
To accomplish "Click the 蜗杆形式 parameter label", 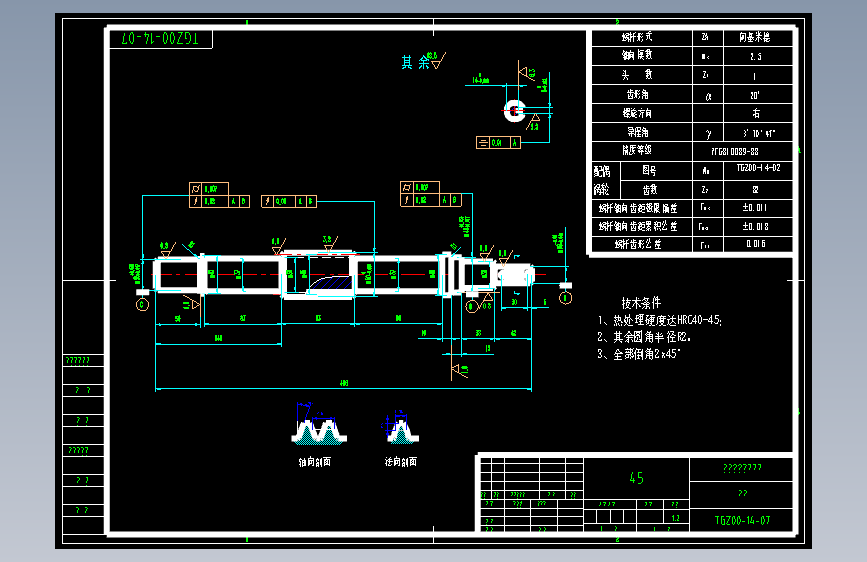I will (x=637, y=37).
